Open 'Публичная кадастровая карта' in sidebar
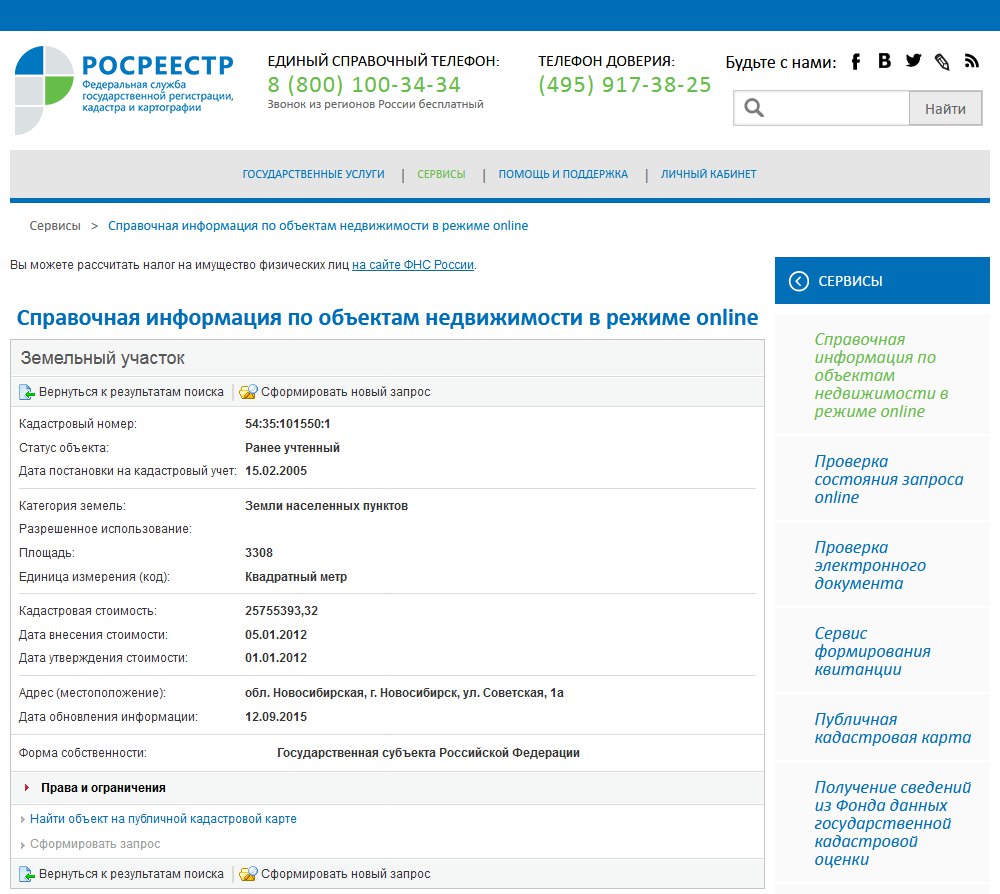1000x894 pixels. pyautogui.click(x=892, y=729)
